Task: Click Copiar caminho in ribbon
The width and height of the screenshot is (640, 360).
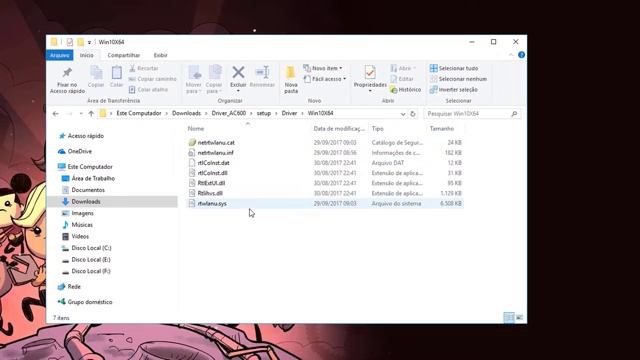Action: (153, 79)
